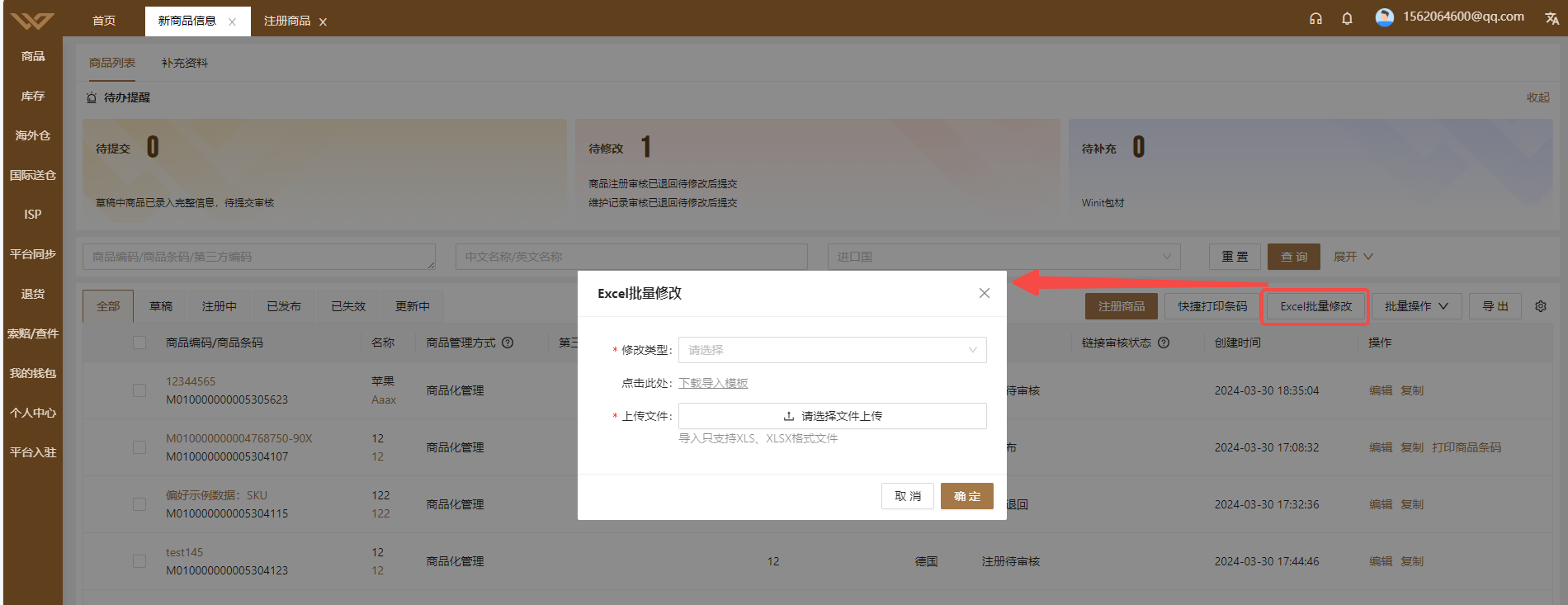Screen dimensions: 1568x605
Task: Go to the 首页 tab
Action: pos(104,21)
